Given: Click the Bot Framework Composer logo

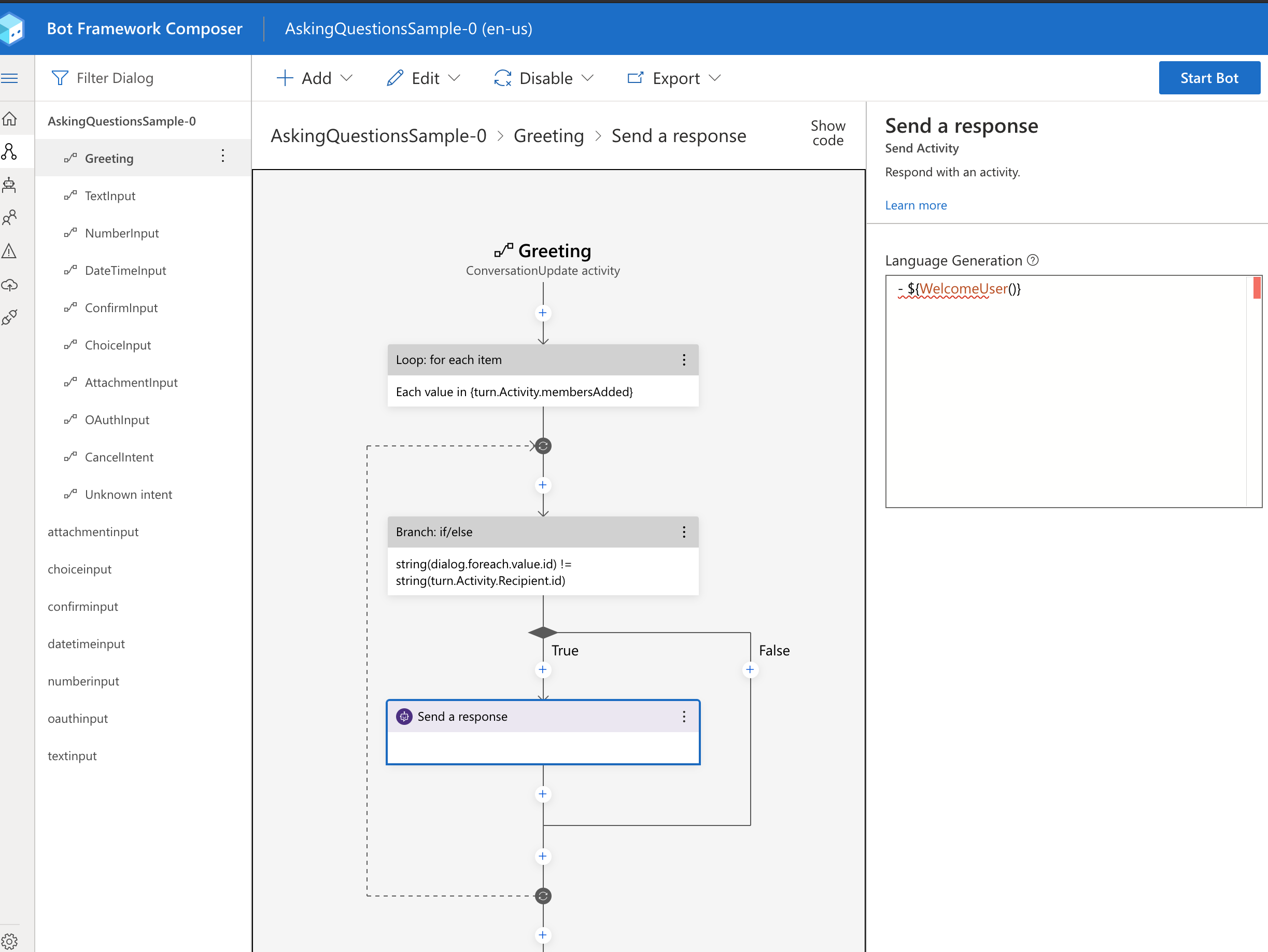Looking at the screenshot, I should (x=11, y=29).
